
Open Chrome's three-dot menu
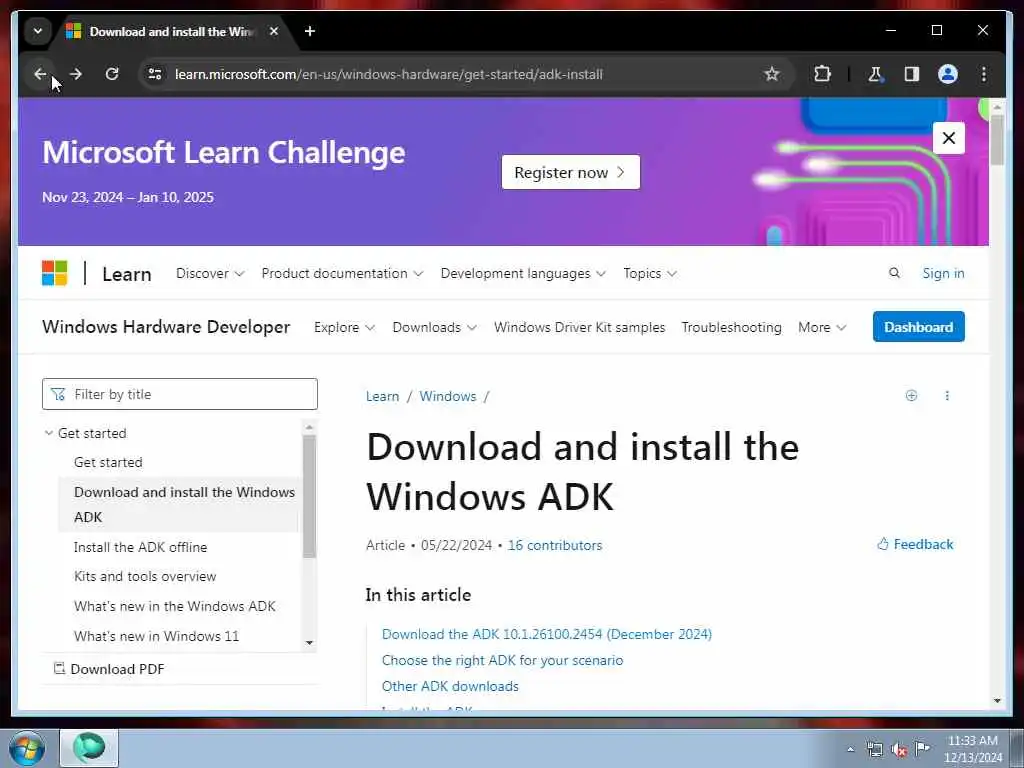(x=984, y=74)
